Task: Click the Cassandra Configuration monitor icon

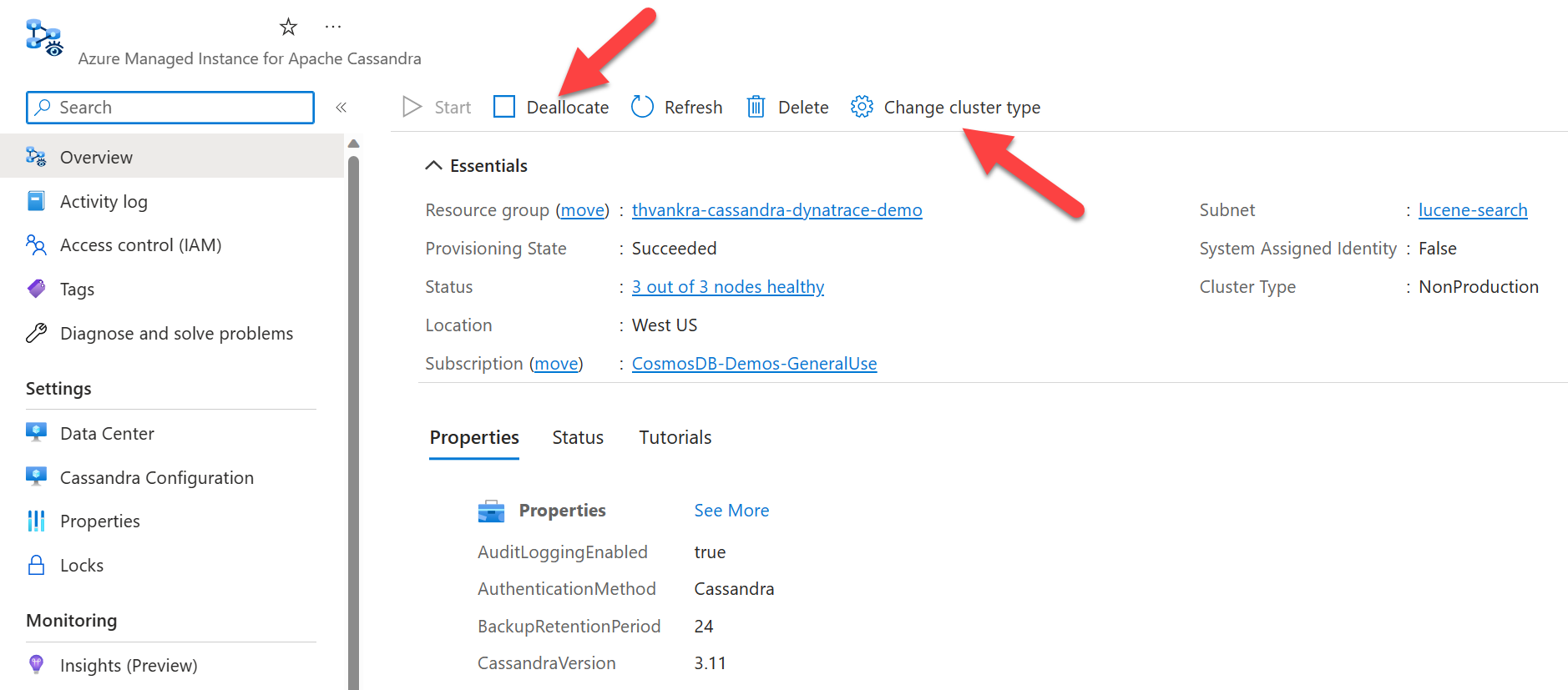Action: [36, 476]
